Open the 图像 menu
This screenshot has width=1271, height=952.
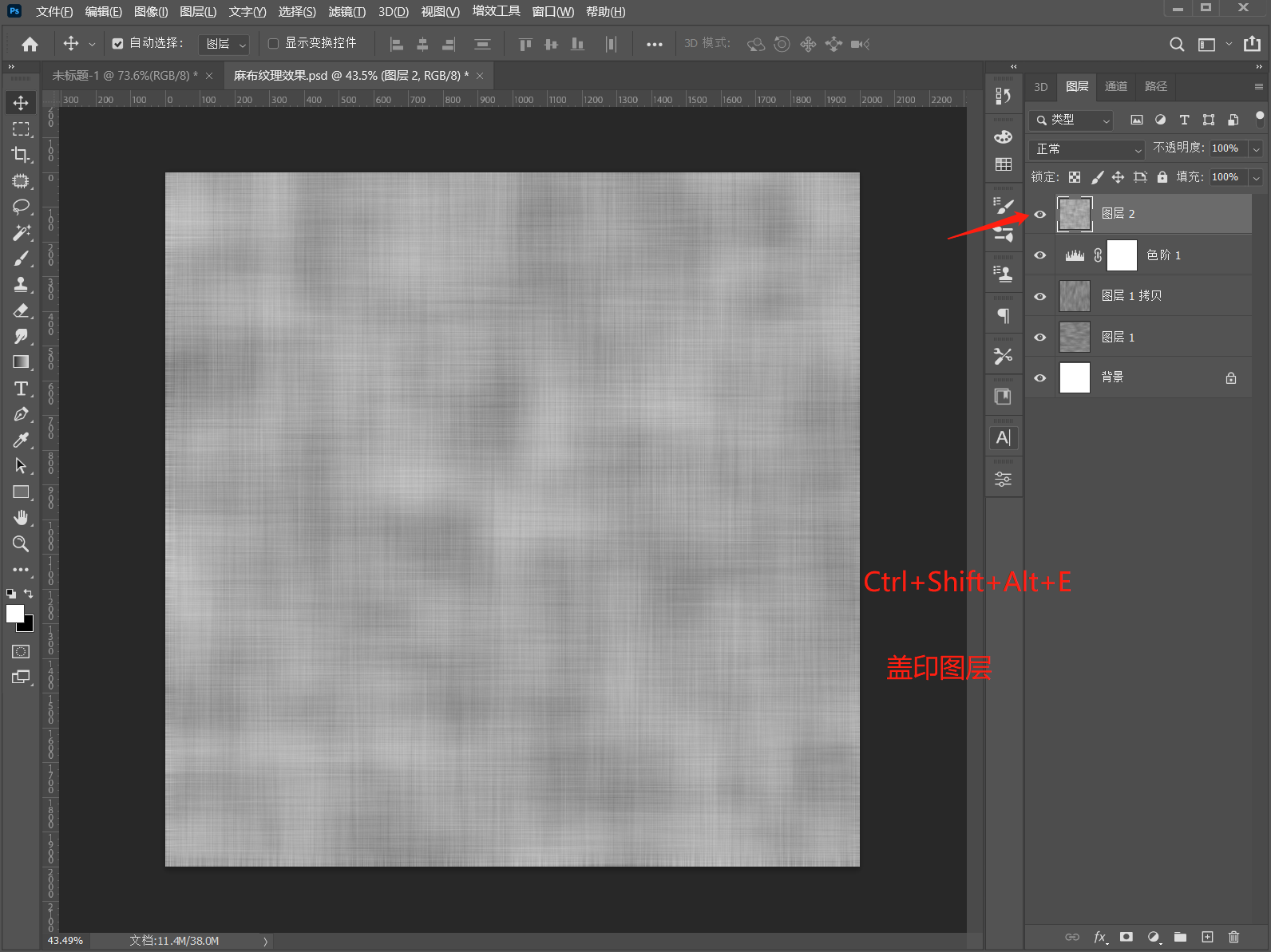tap(151, 11)
